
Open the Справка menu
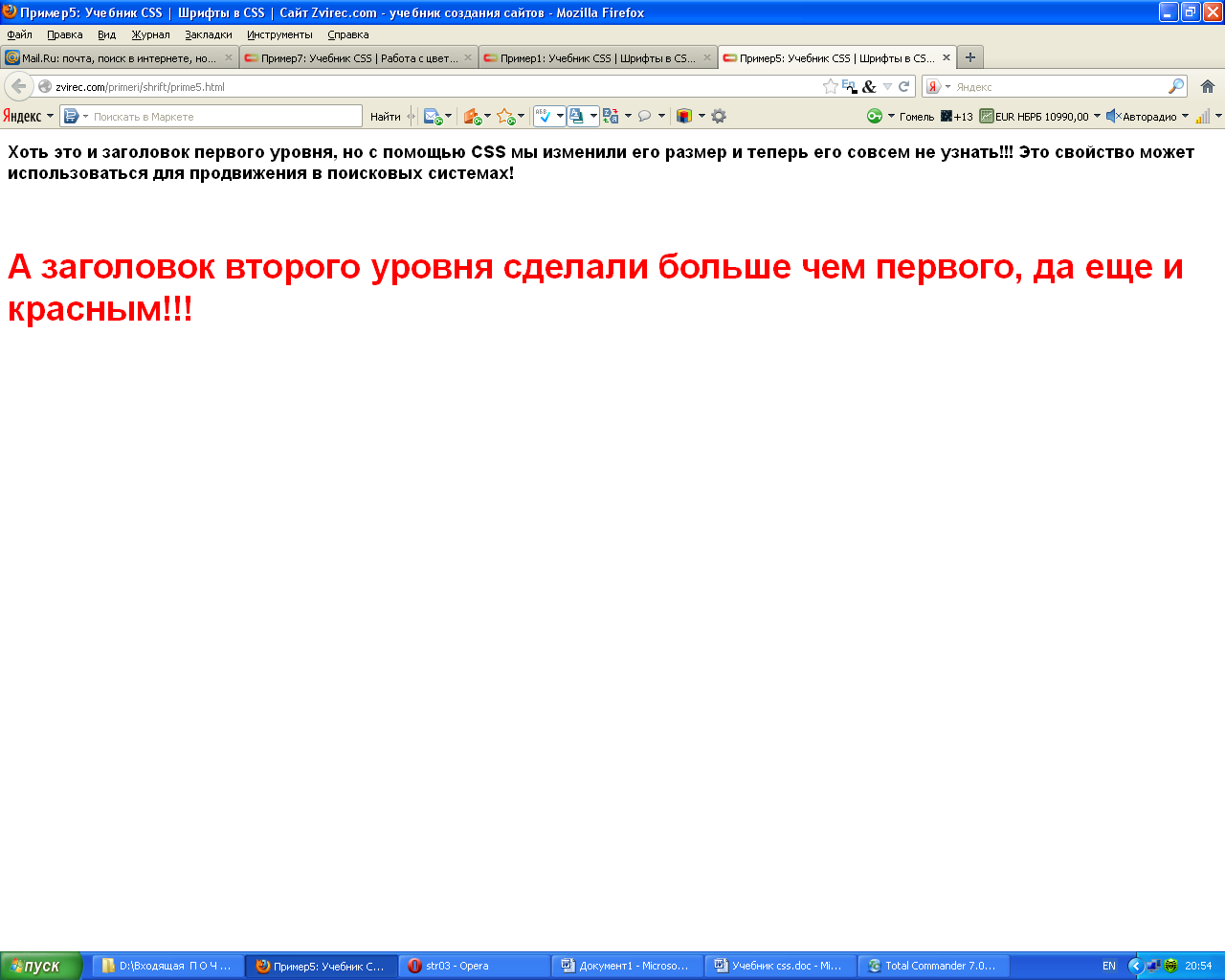(x=347, y=34)
